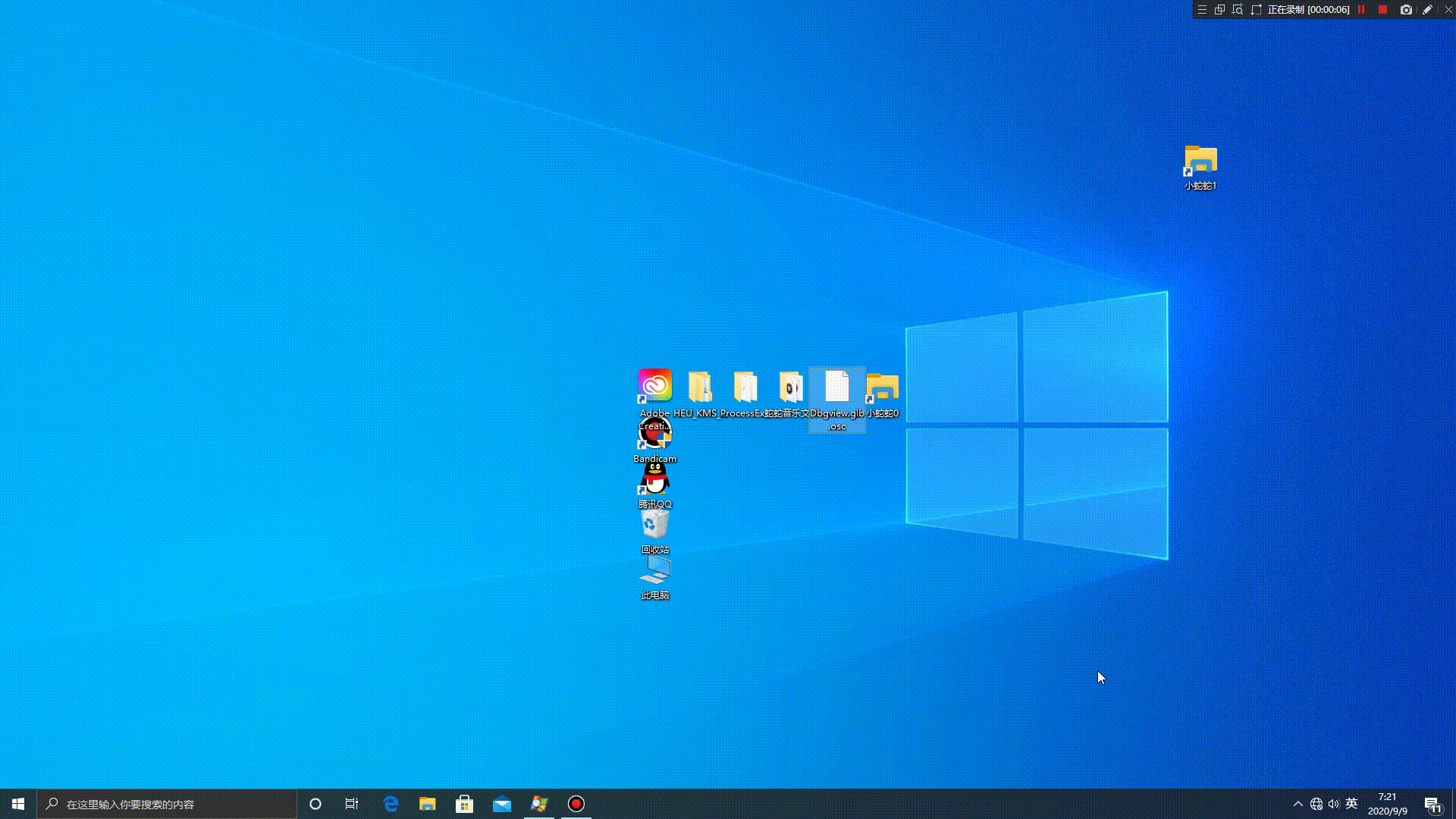Select the Dbgview.glb.osc file icon

(x=836, y=388)
